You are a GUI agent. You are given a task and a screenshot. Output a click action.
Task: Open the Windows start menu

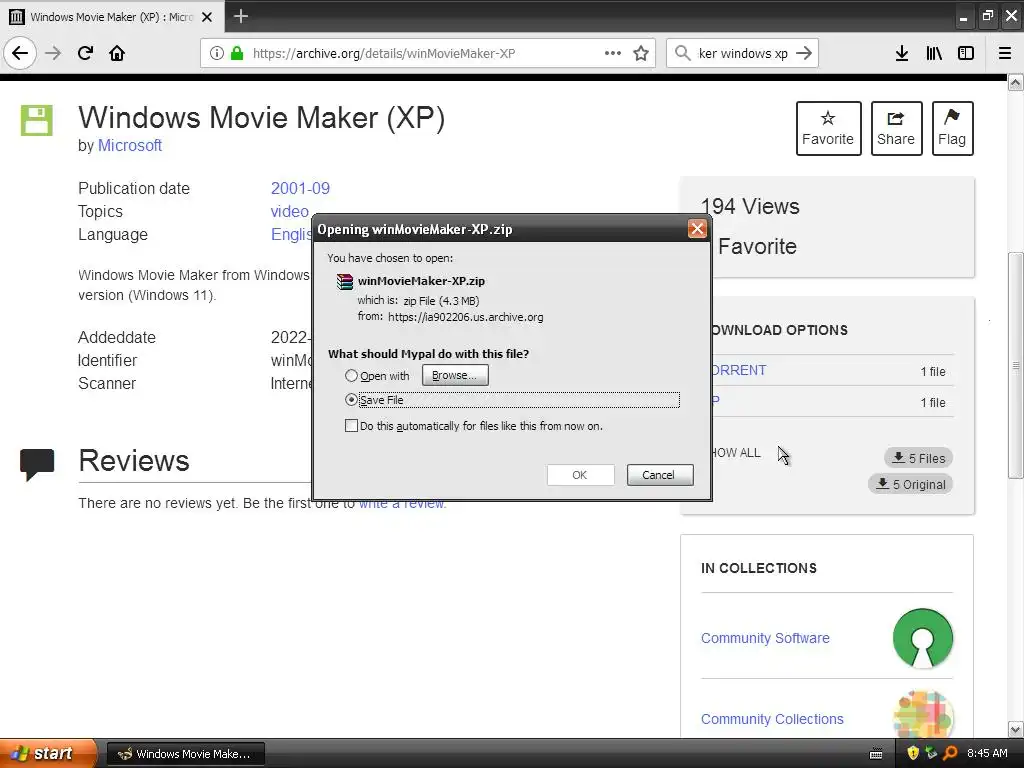pyautogui.click(x=47, y=753)
